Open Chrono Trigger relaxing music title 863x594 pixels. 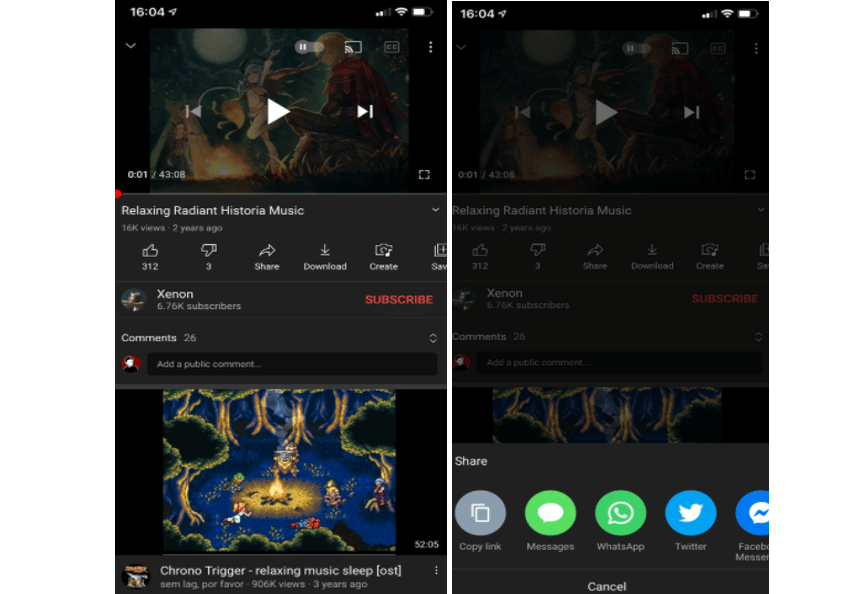tap(281, 570)
